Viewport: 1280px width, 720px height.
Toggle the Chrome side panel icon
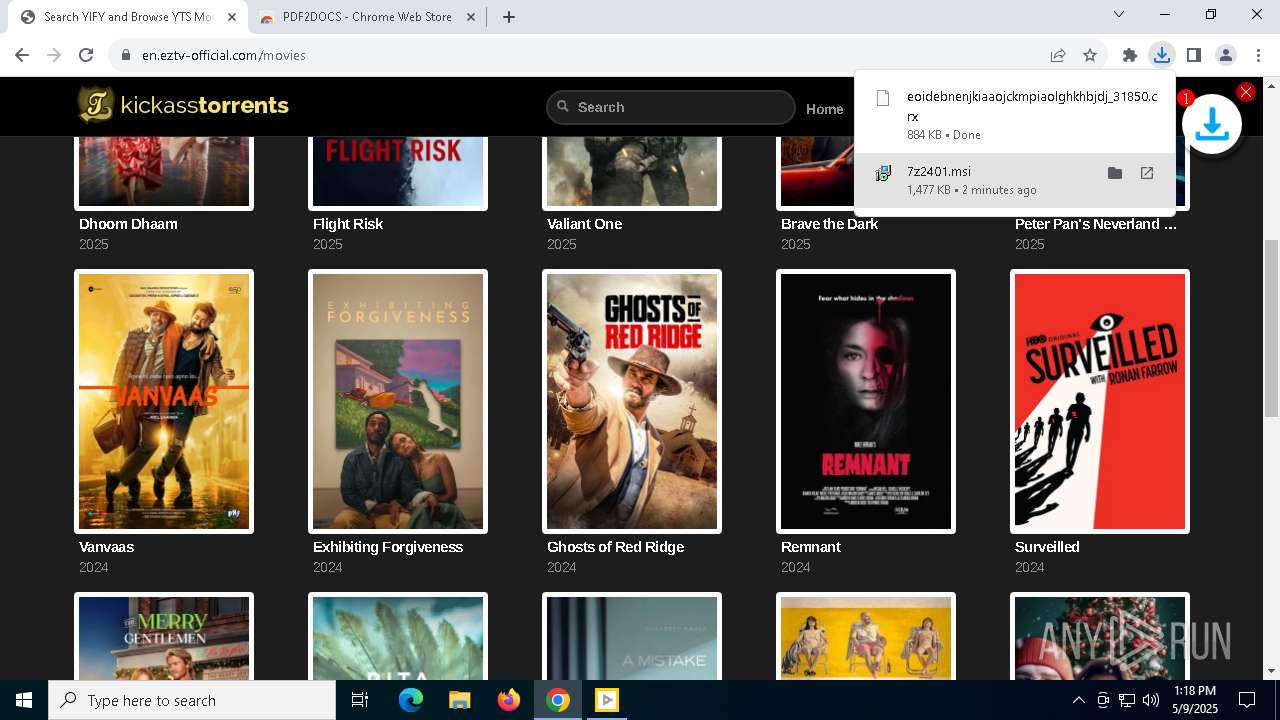[x=1194, y=55]
